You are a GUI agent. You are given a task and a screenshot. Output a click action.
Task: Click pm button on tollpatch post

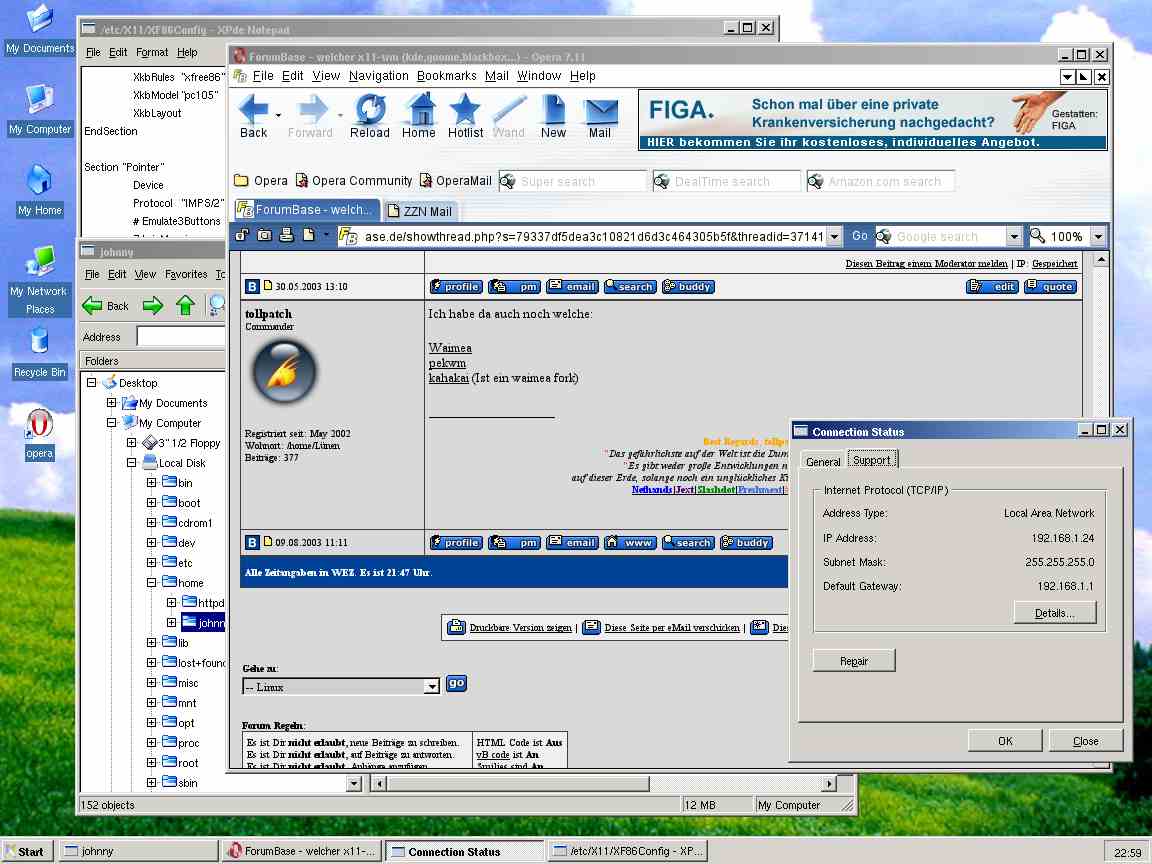(514, 287)
